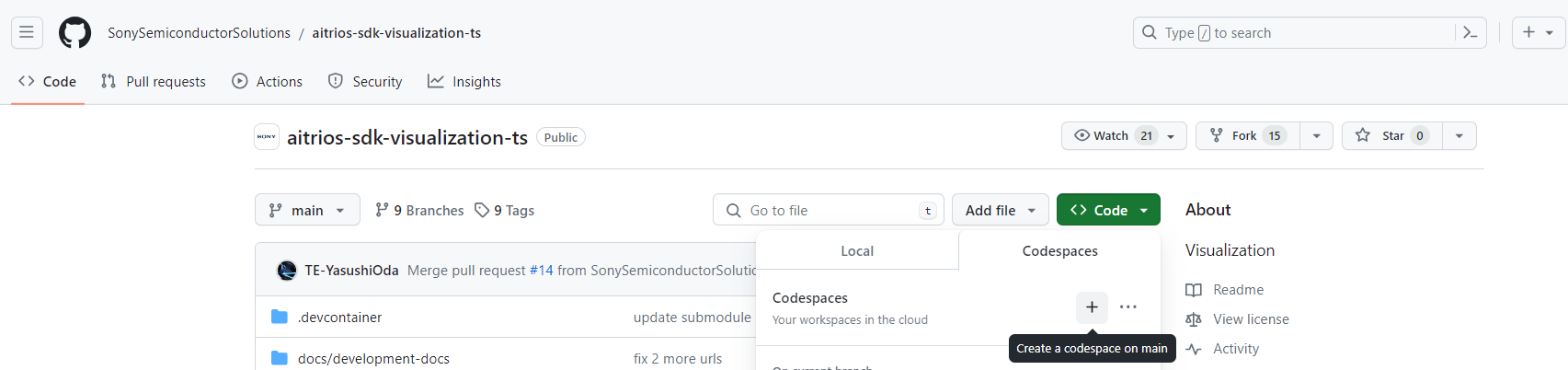Open the View license link
Screen dimensions: 1568x370
pyautogui.click(x=1250, y=319)
